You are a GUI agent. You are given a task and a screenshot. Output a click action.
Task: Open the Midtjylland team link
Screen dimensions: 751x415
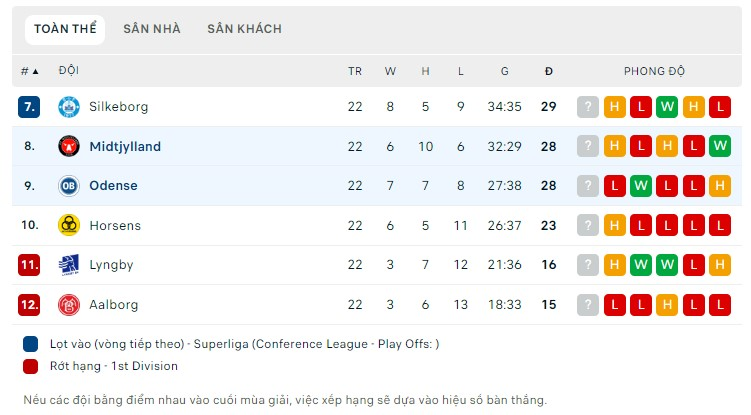coord(125,146)
